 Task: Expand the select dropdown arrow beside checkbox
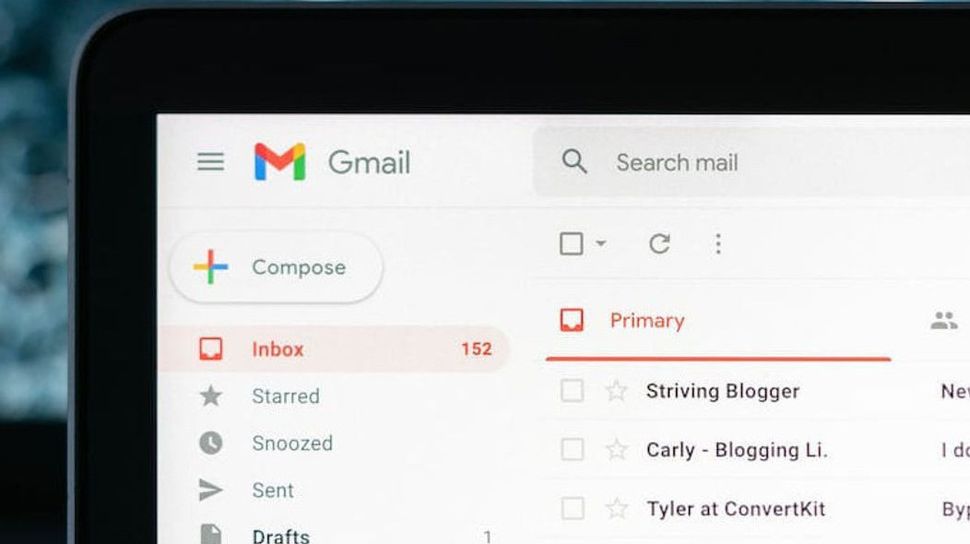tap(601, 244)
